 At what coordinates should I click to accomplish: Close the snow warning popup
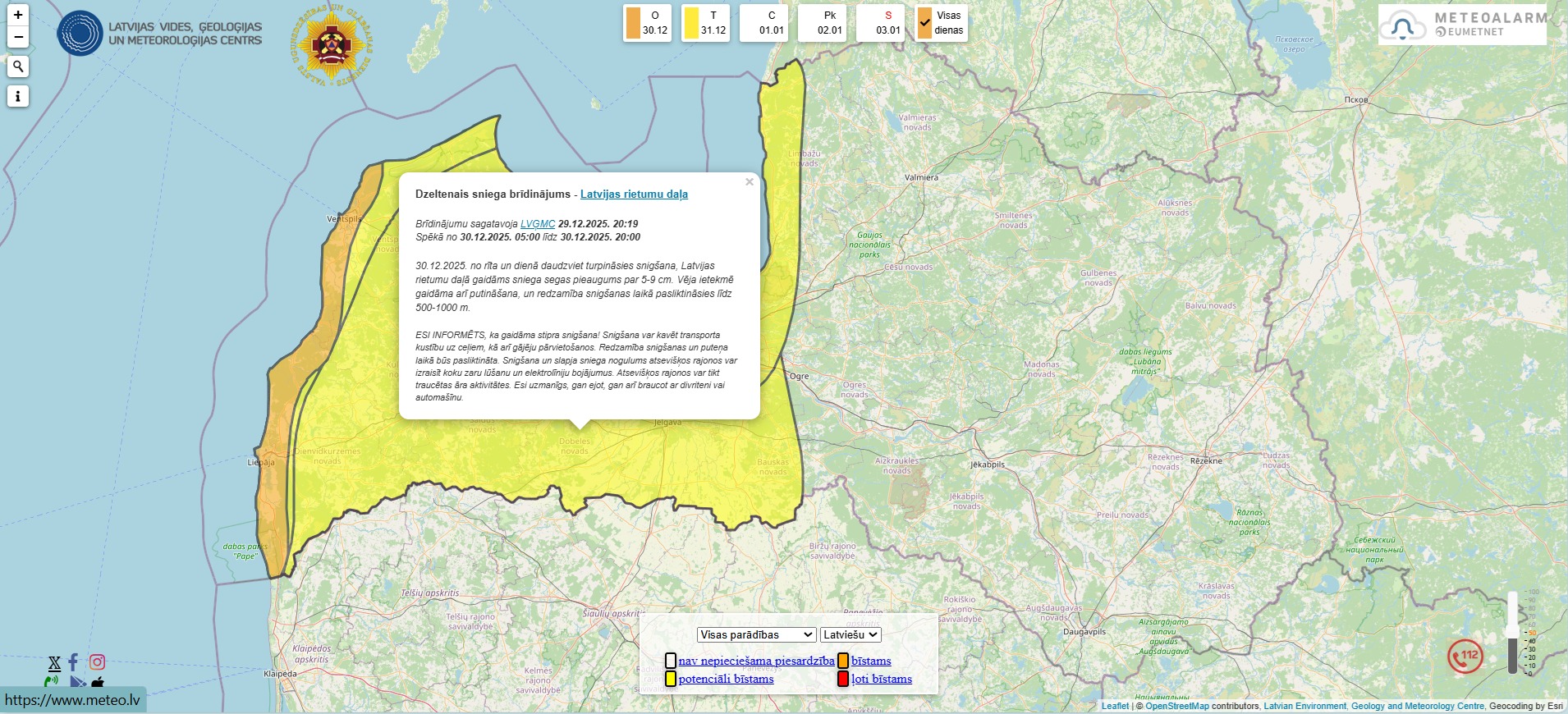(x=749, y=182)
